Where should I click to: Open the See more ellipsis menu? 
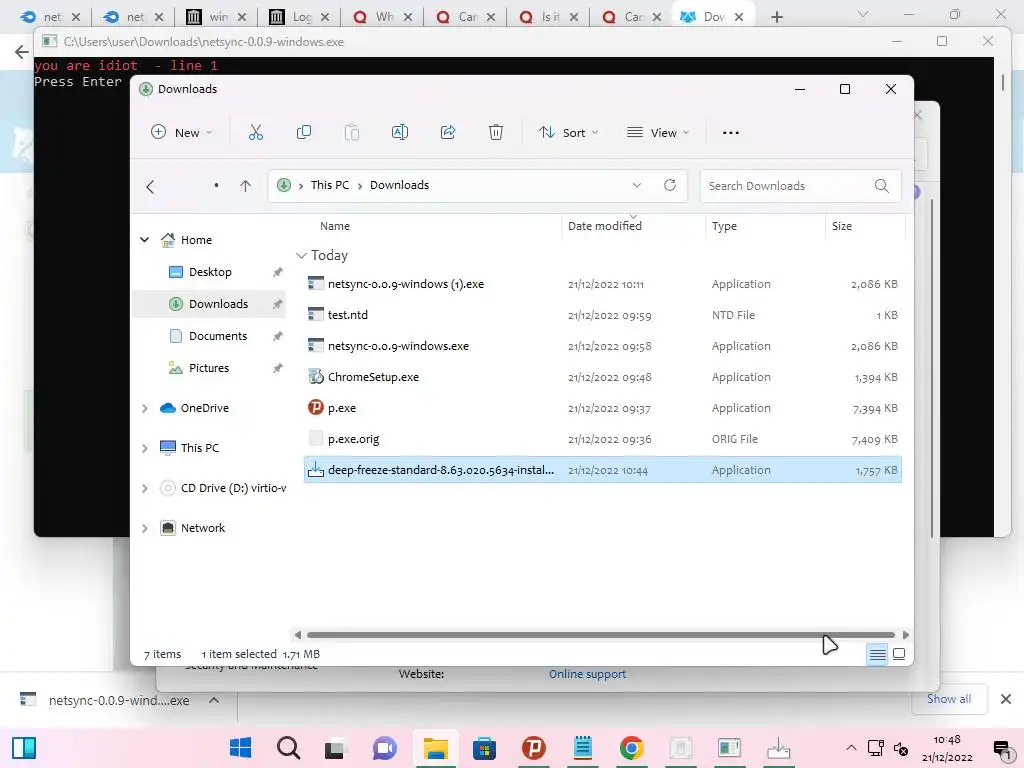pos(731,133)
